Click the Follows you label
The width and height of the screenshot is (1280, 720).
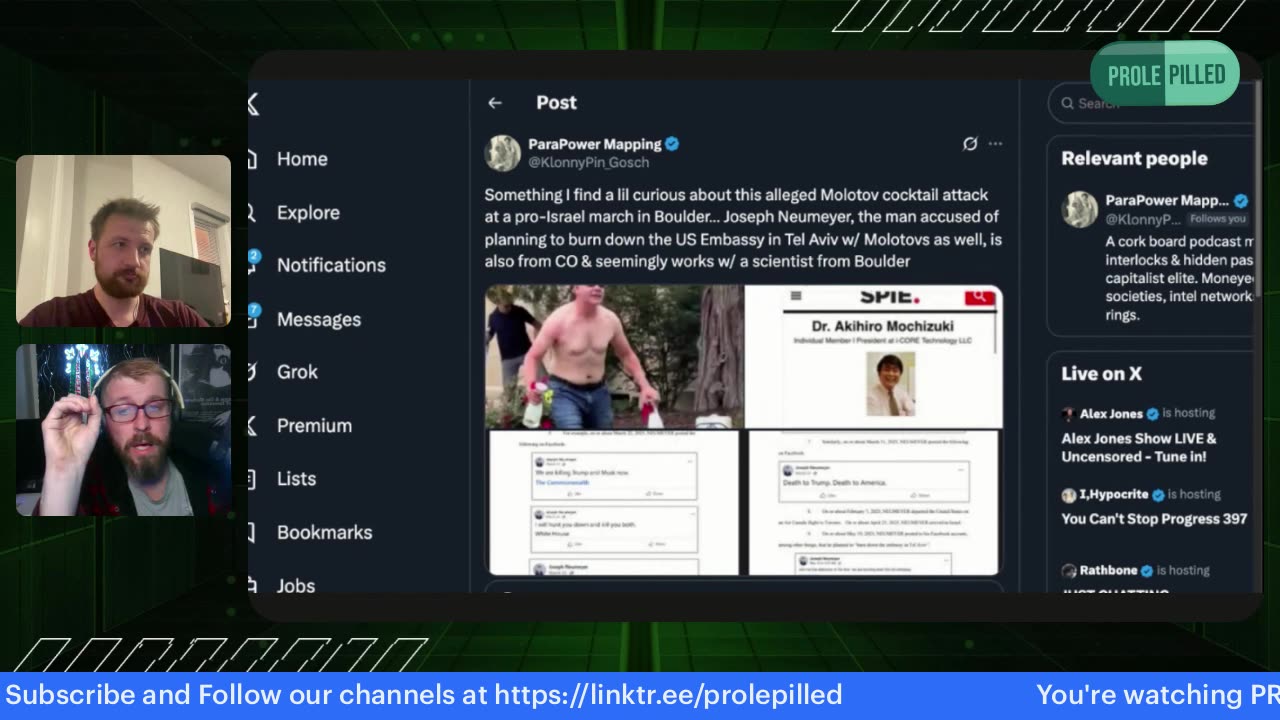click(x=1217, y=219)
